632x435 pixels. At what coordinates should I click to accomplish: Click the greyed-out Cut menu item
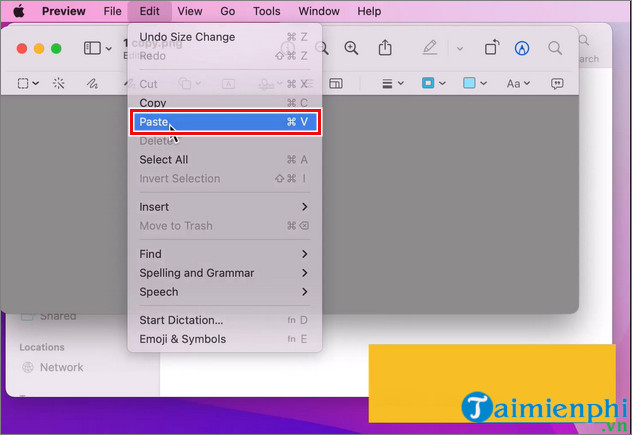(x=224, y=84)
